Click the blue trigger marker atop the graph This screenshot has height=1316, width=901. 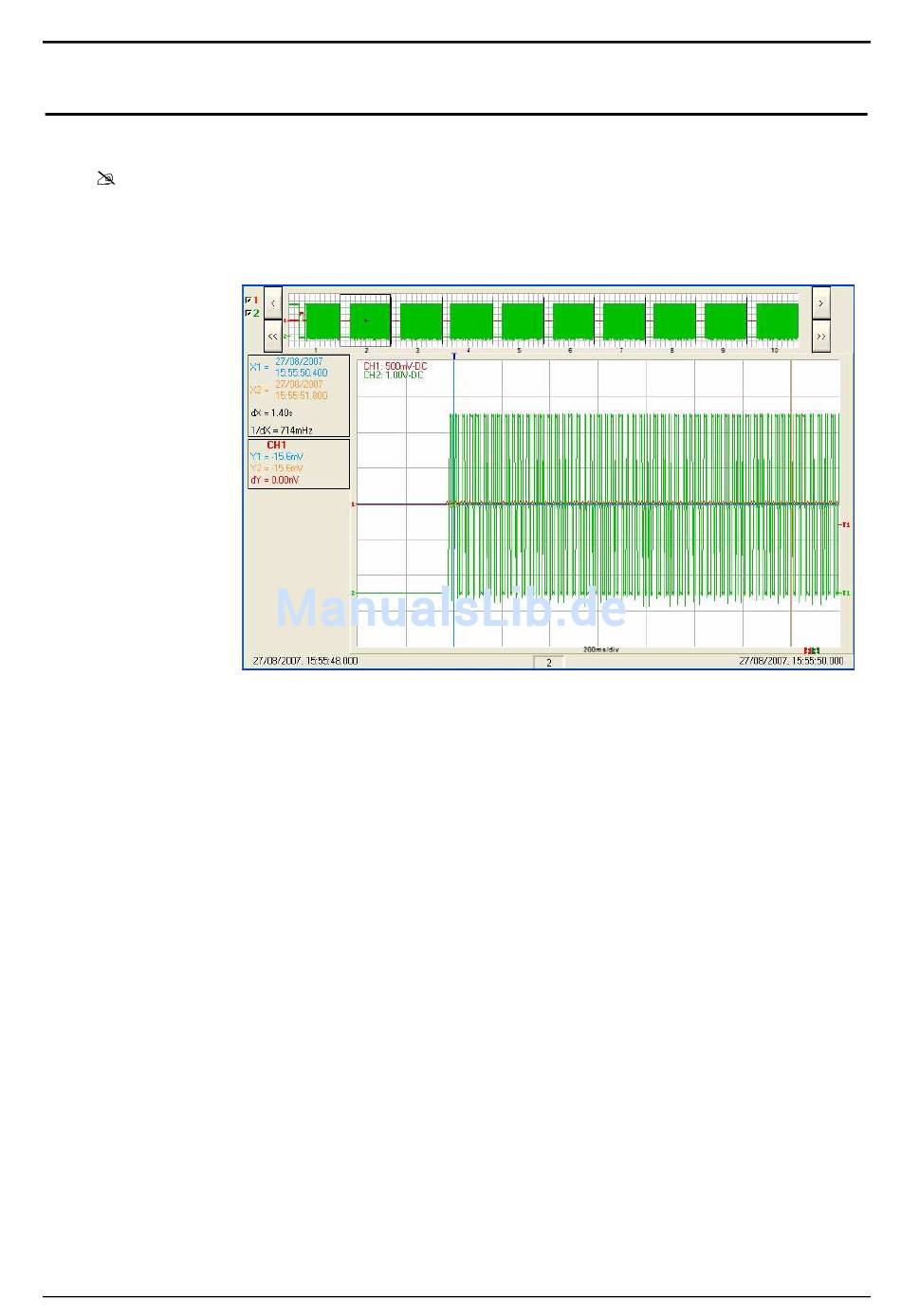pos(454,356)
